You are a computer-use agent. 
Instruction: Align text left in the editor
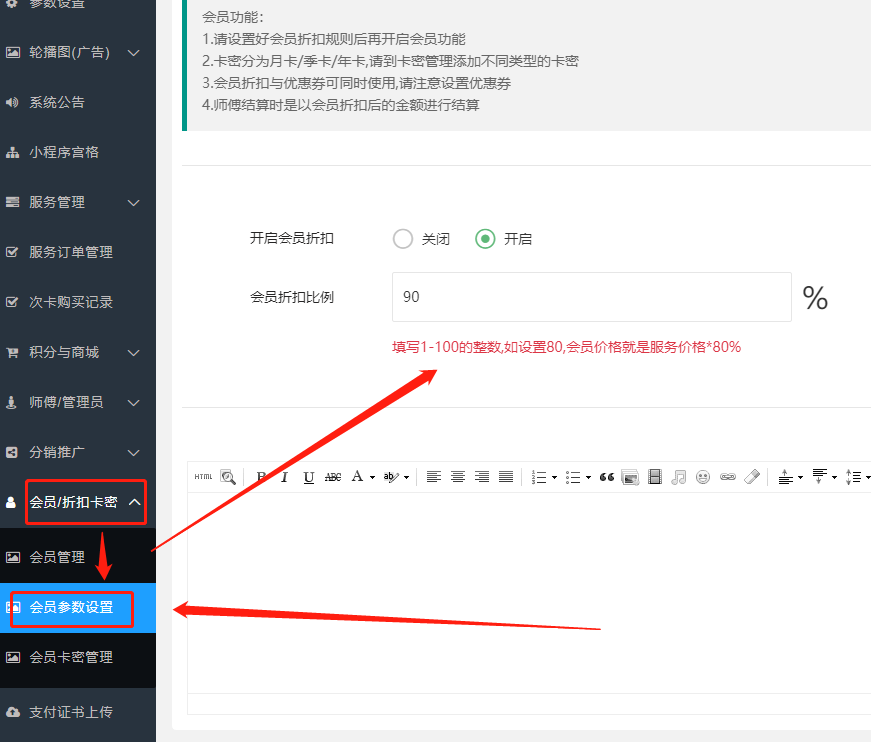pyautogui.click(x=434, y=477)
